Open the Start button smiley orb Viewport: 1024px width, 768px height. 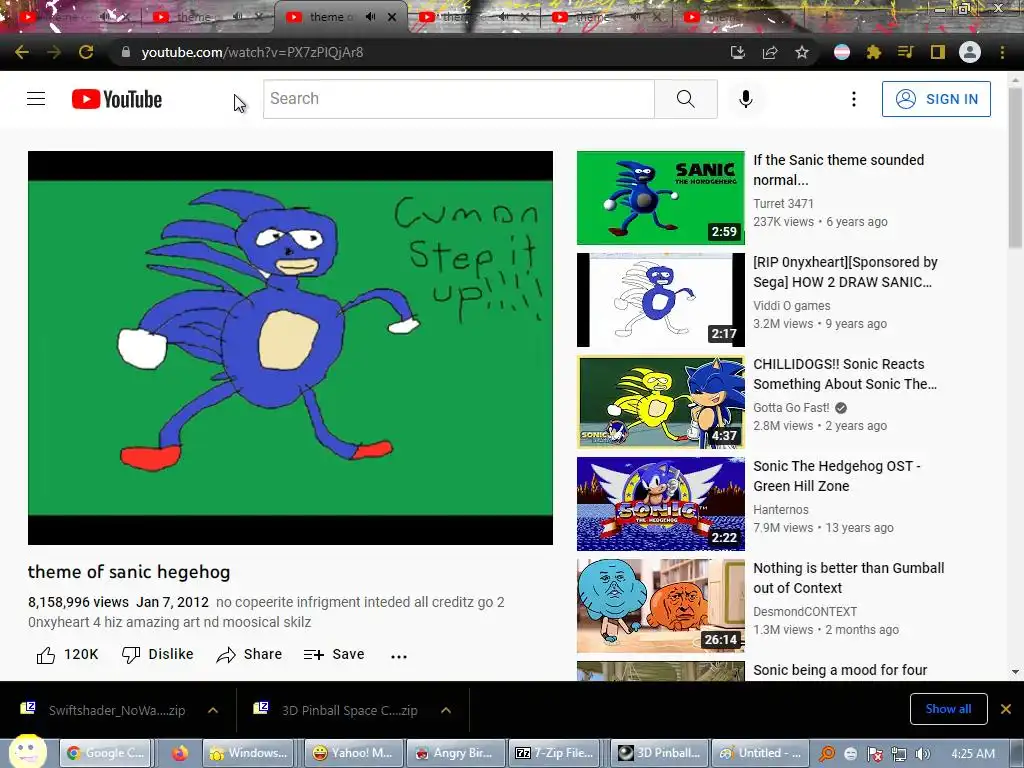click(27, 751)
